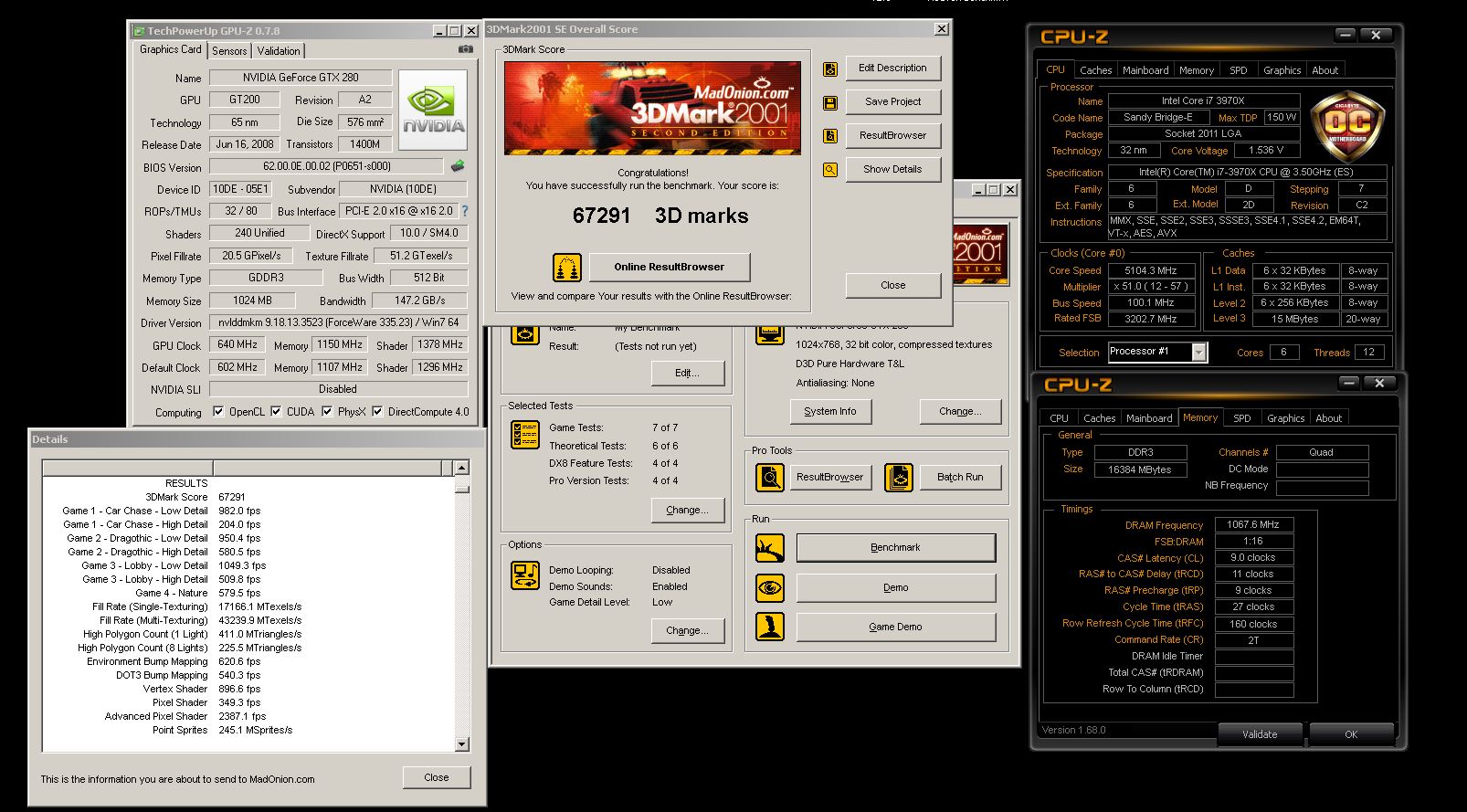Click the Batch Run button

960,477
